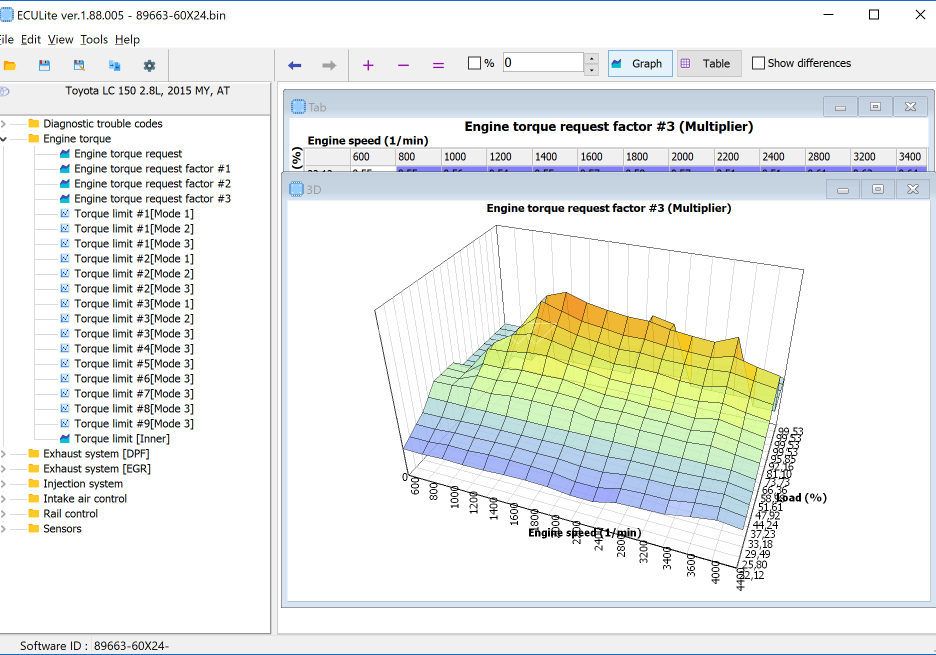
Task: Increment the value spinner up arrow
Action: (591, 58)
